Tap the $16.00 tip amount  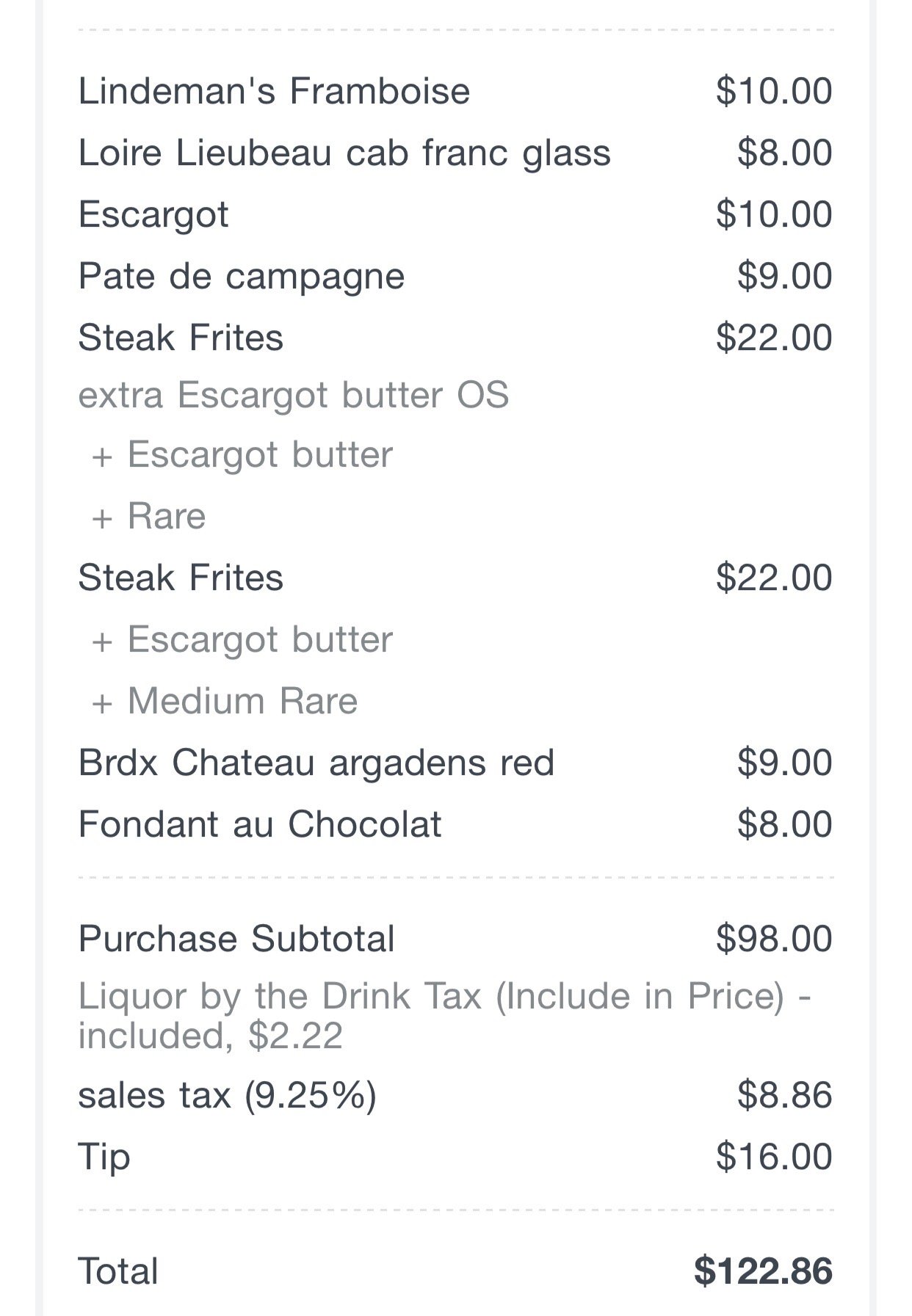(x=774, y=1157)
